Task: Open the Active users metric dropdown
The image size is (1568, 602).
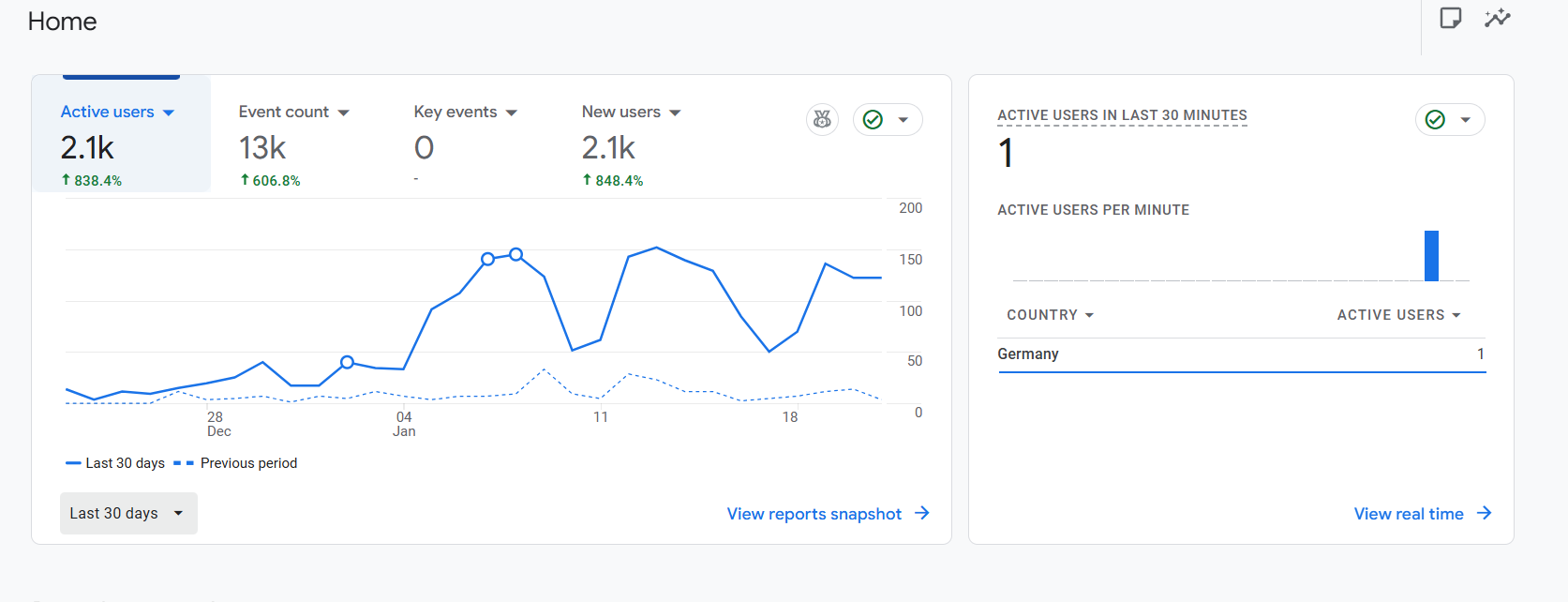Action: [169, 113]
